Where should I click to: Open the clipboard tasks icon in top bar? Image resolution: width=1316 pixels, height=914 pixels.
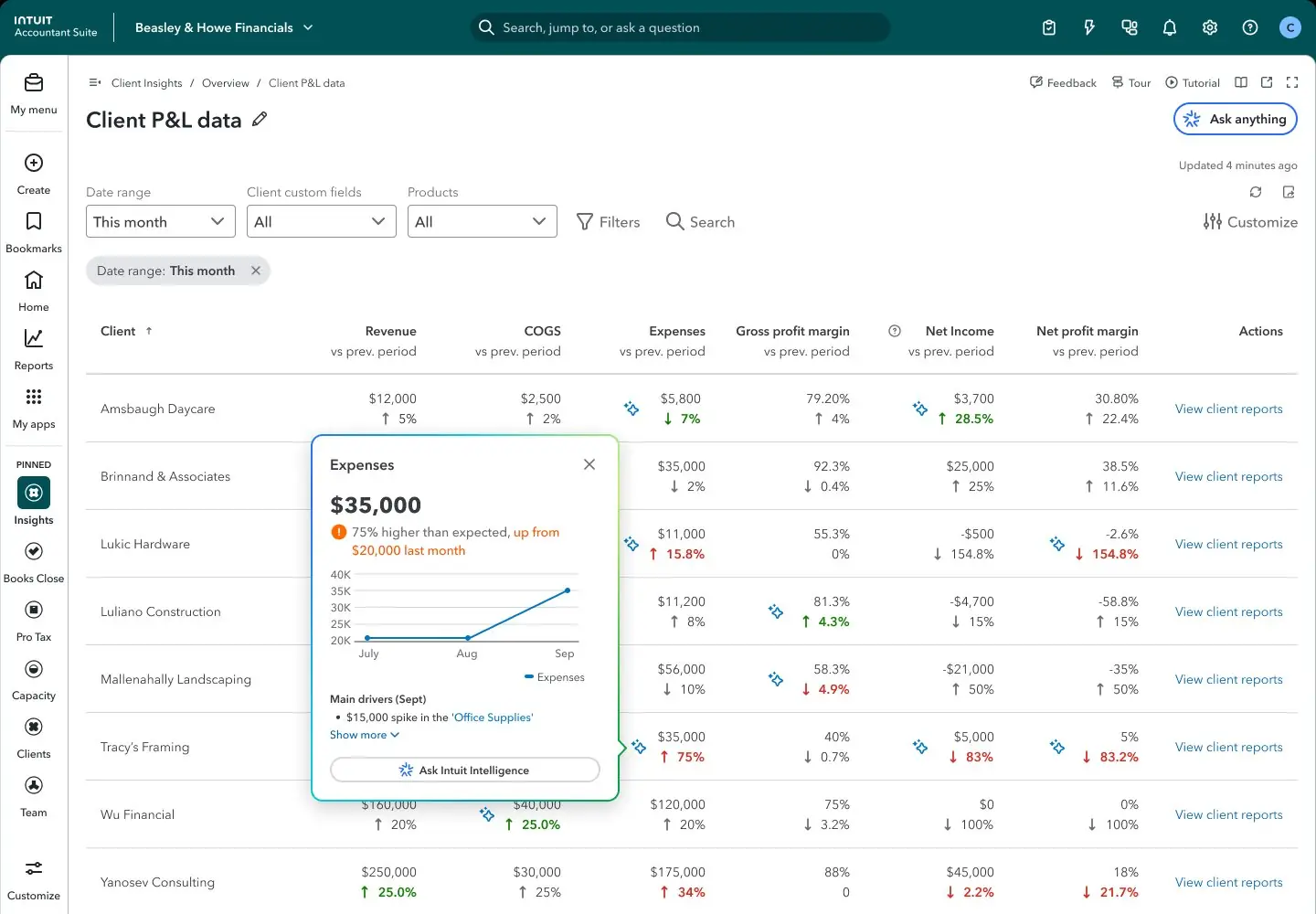pos(1049,27)
